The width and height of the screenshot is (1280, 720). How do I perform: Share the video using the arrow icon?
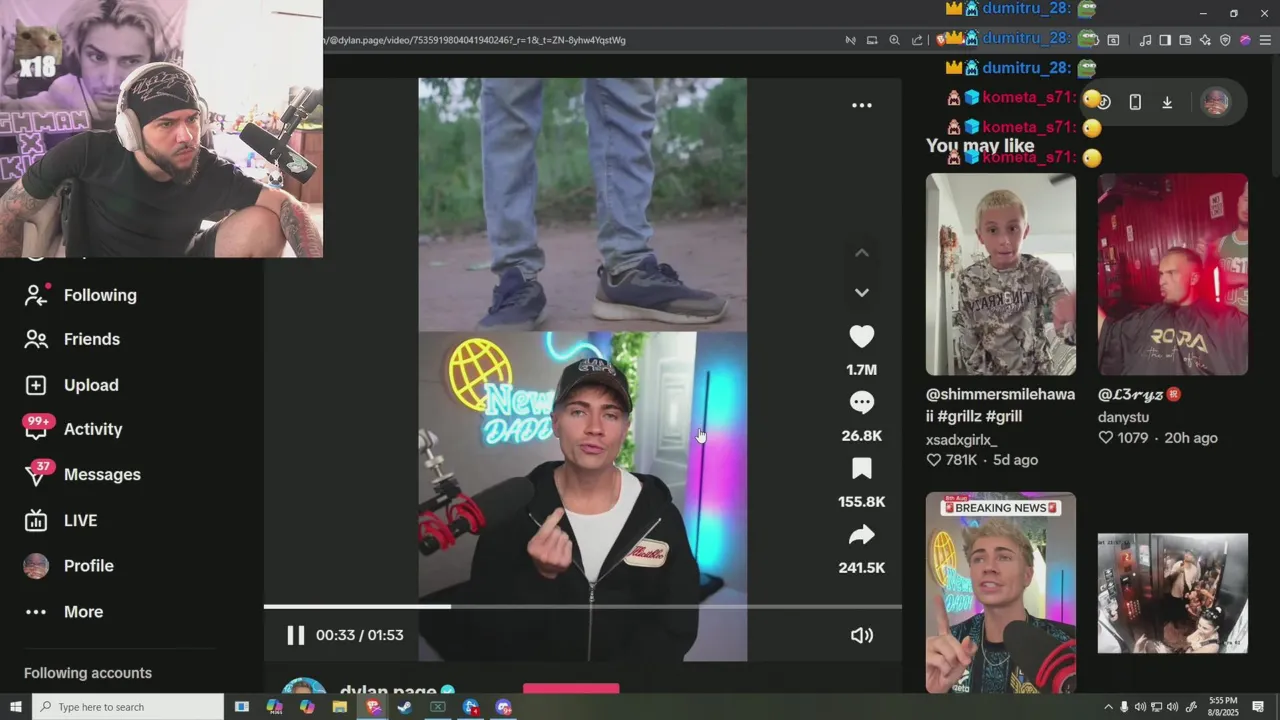[x=861, y=535]
